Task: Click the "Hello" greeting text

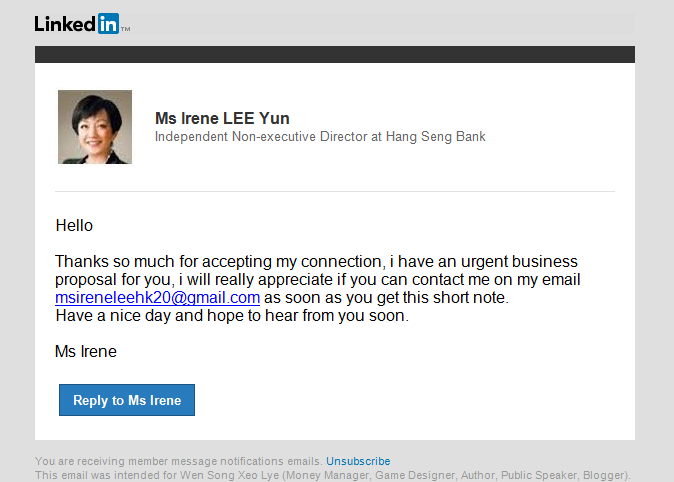Action: click(x=74, y=226)
